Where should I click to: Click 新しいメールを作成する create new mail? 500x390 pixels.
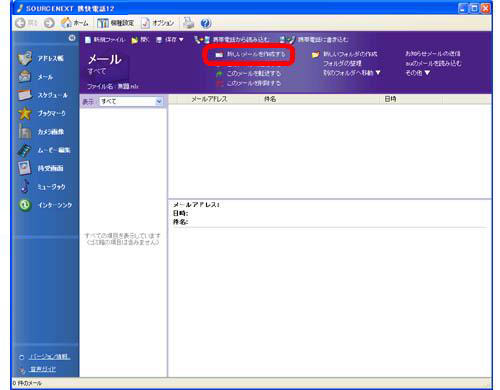click(251, 54)
